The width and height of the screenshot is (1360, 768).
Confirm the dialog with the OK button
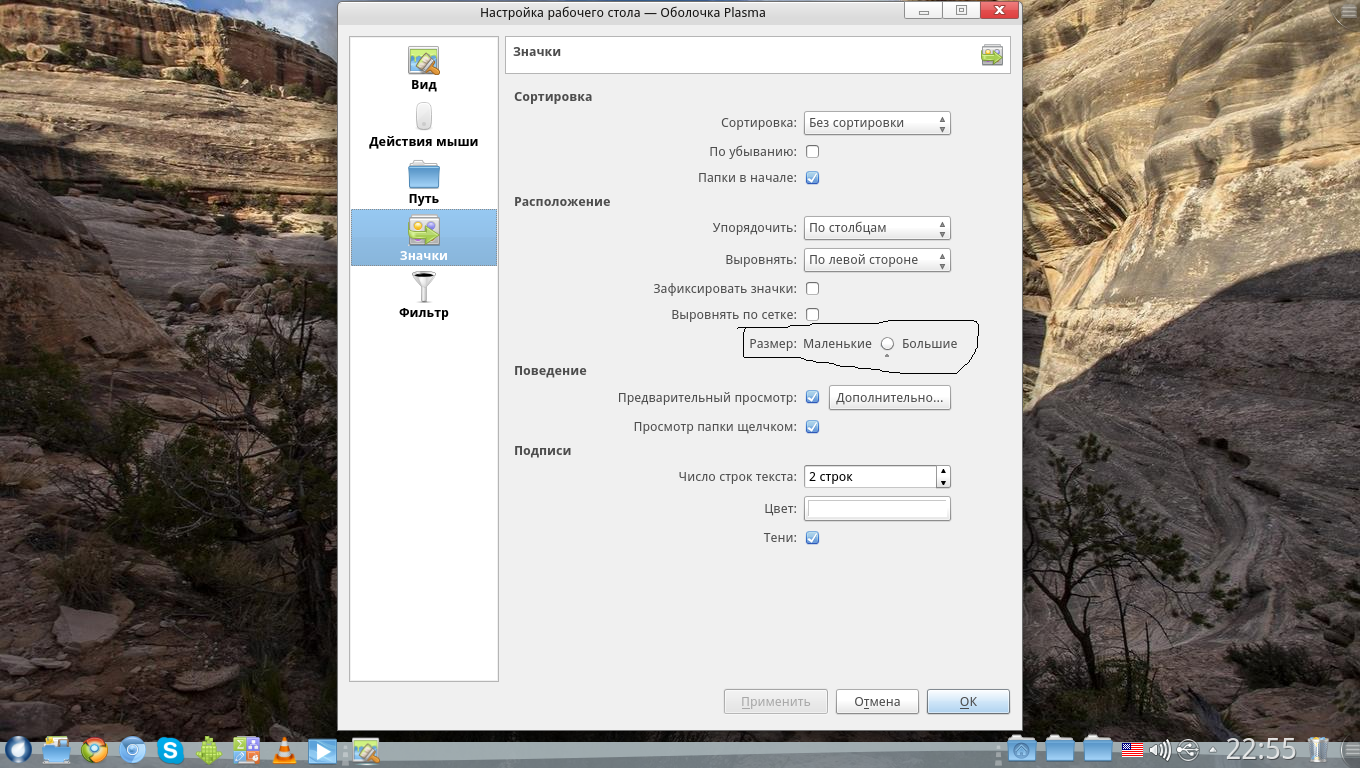coord(968,702)
